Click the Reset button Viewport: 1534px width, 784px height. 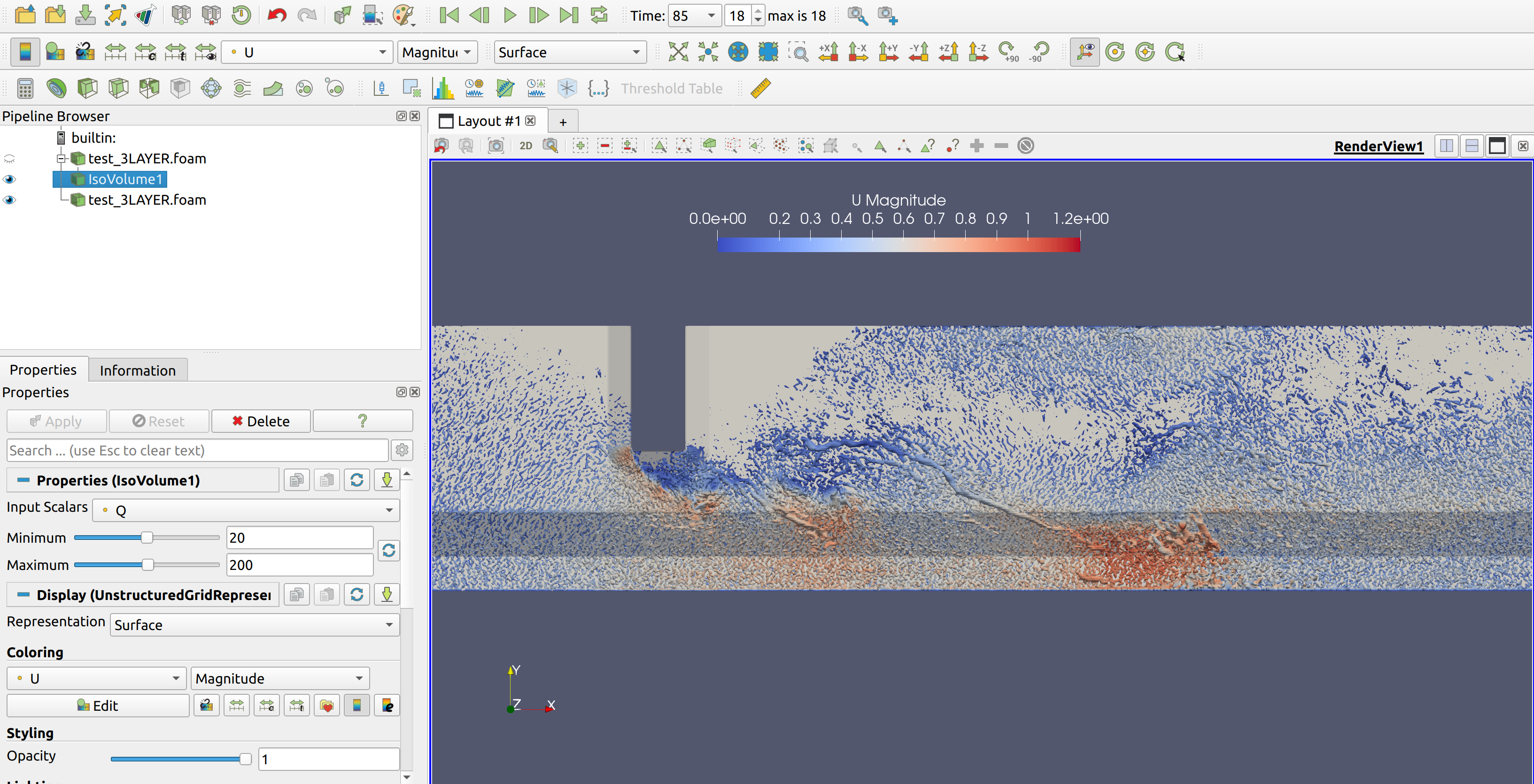(x=158, y=421)
